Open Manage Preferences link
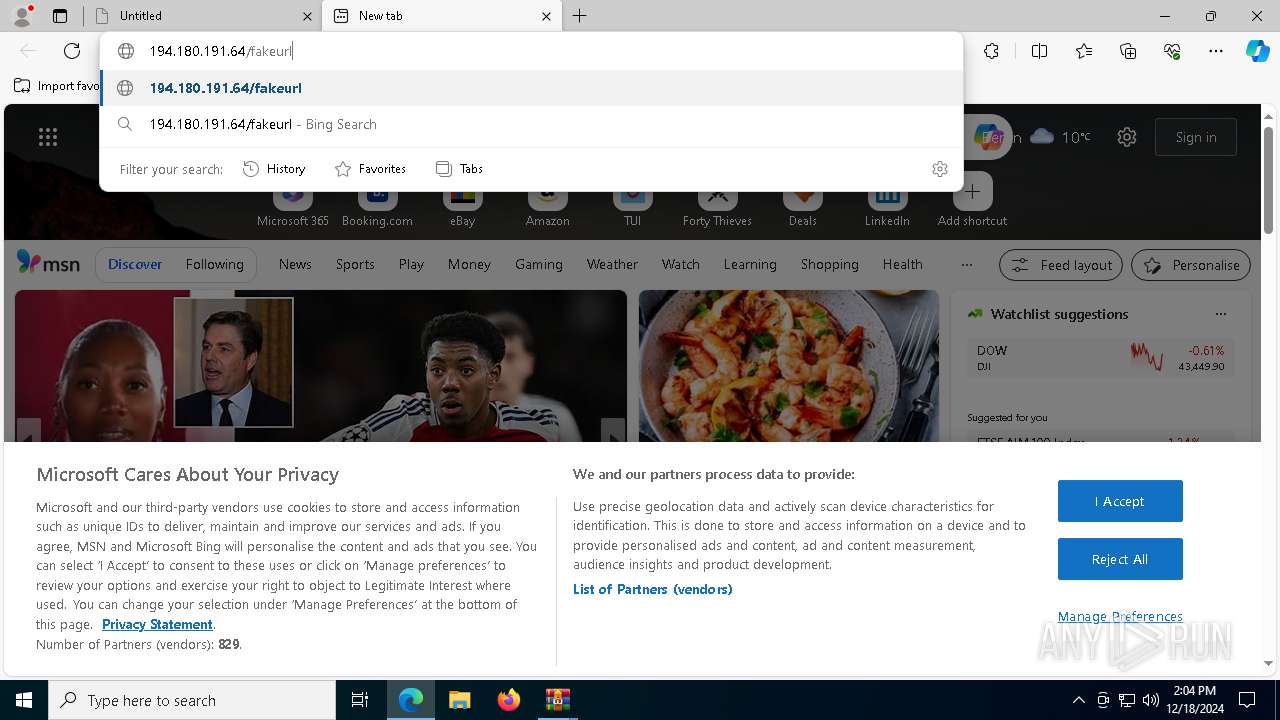The image size is (1280, 720). pyautogui.click(x=1120, y=616)
